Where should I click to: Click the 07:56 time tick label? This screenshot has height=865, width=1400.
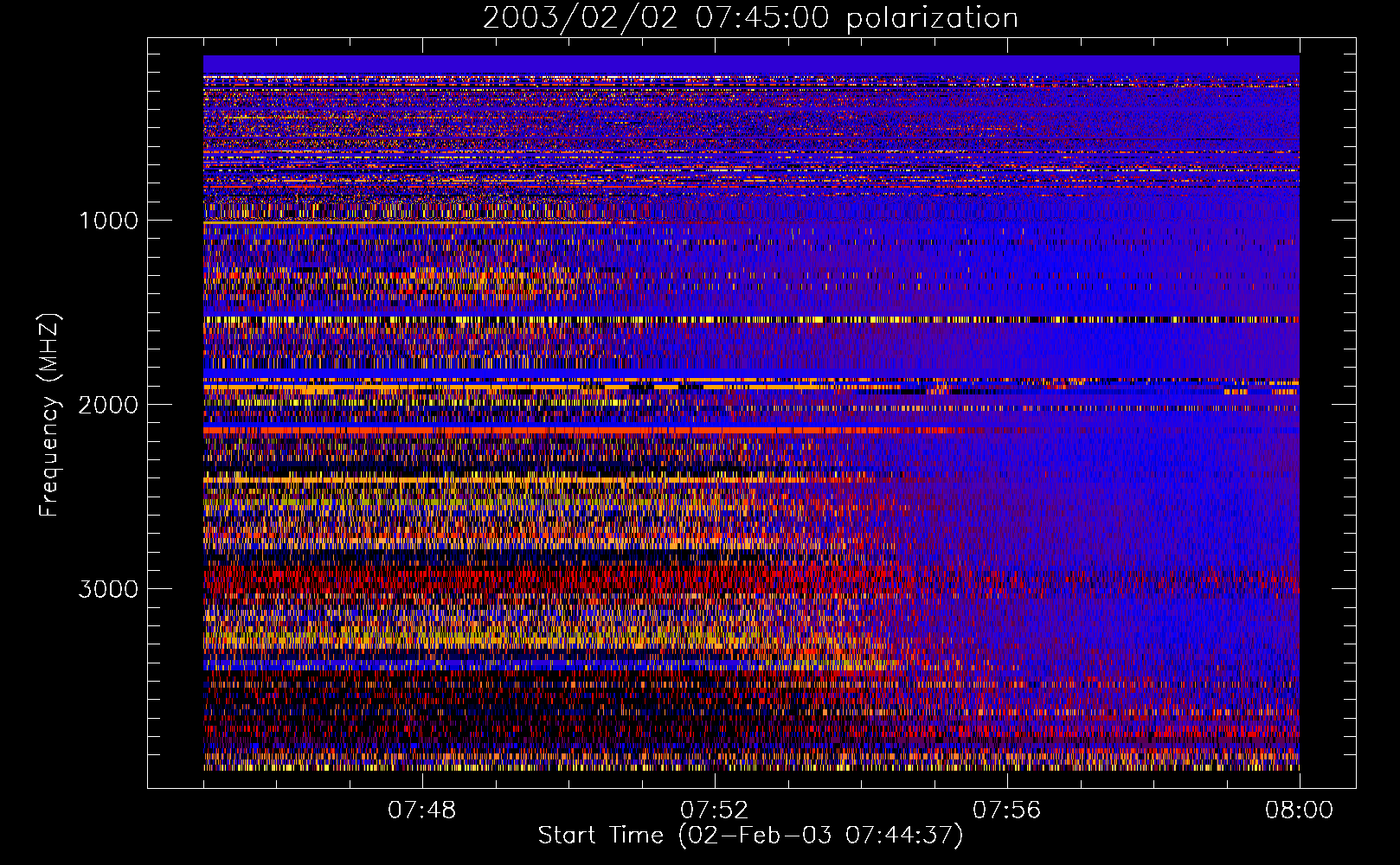click(1007, 811)
